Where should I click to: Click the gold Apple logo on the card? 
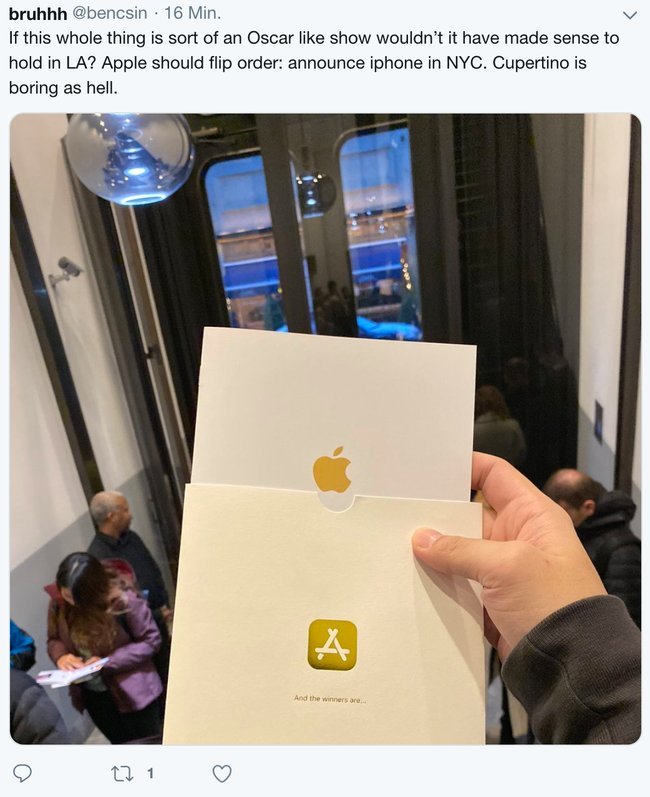[332, 469]
